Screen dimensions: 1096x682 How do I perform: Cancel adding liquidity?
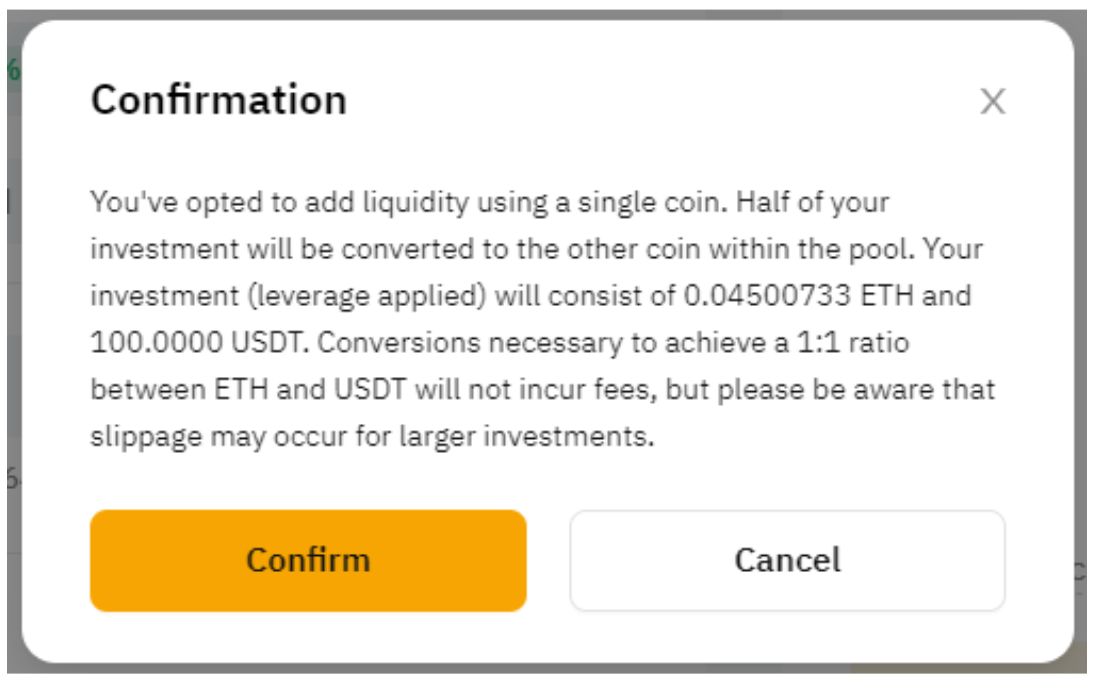(x=787, y=560)
